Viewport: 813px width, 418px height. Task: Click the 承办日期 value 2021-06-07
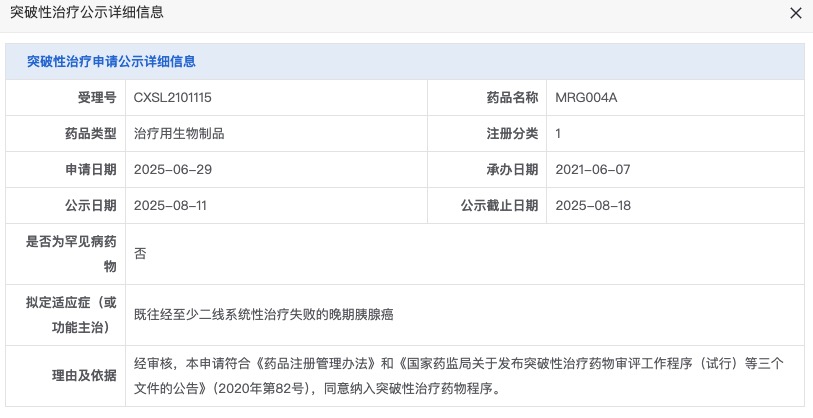(x=593, y=170)
